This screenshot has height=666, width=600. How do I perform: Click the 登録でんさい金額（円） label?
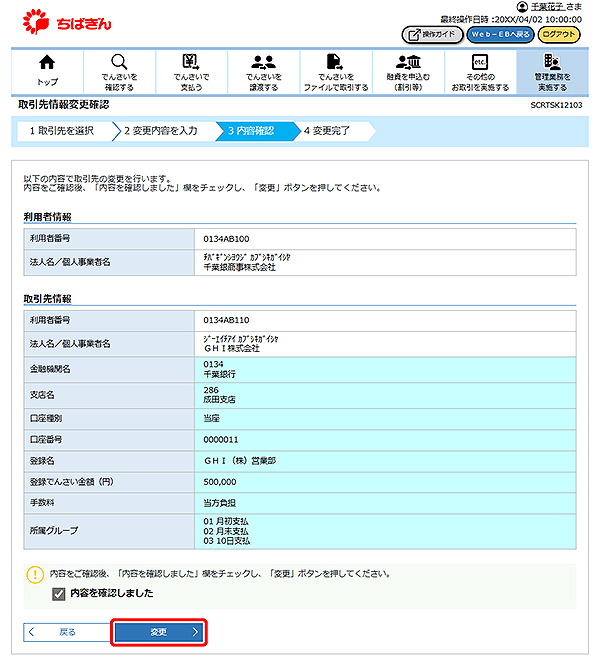71,482
